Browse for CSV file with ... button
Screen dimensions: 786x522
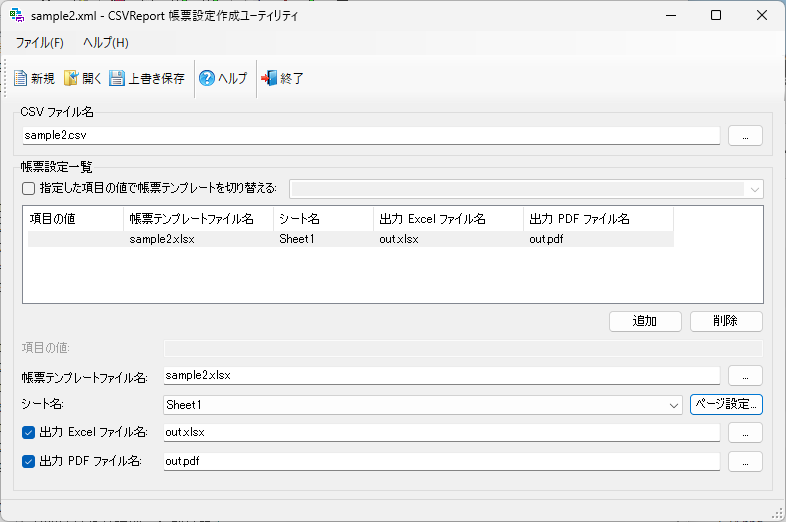[x=745, y=135]
